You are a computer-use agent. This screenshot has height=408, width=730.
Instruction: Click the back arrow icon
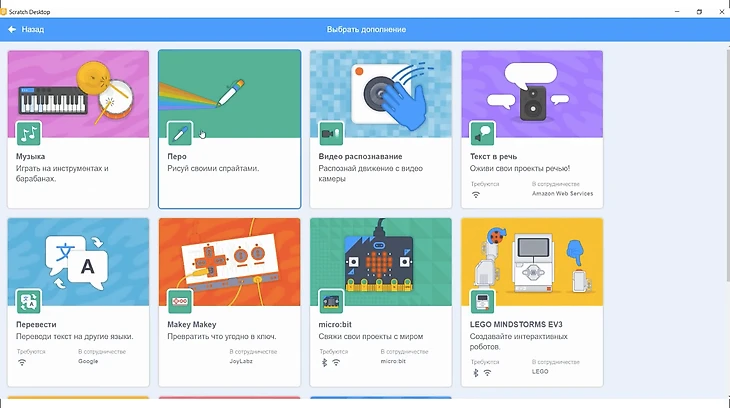[x=12, y=29]
